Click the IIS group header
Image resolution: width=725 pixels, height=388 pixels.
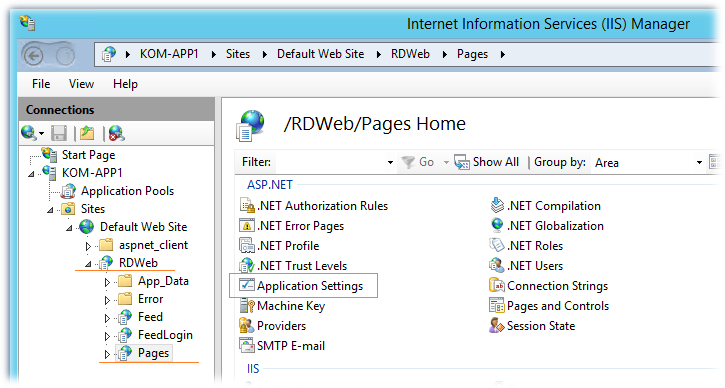pyautogui.click(x=253, y=369)
